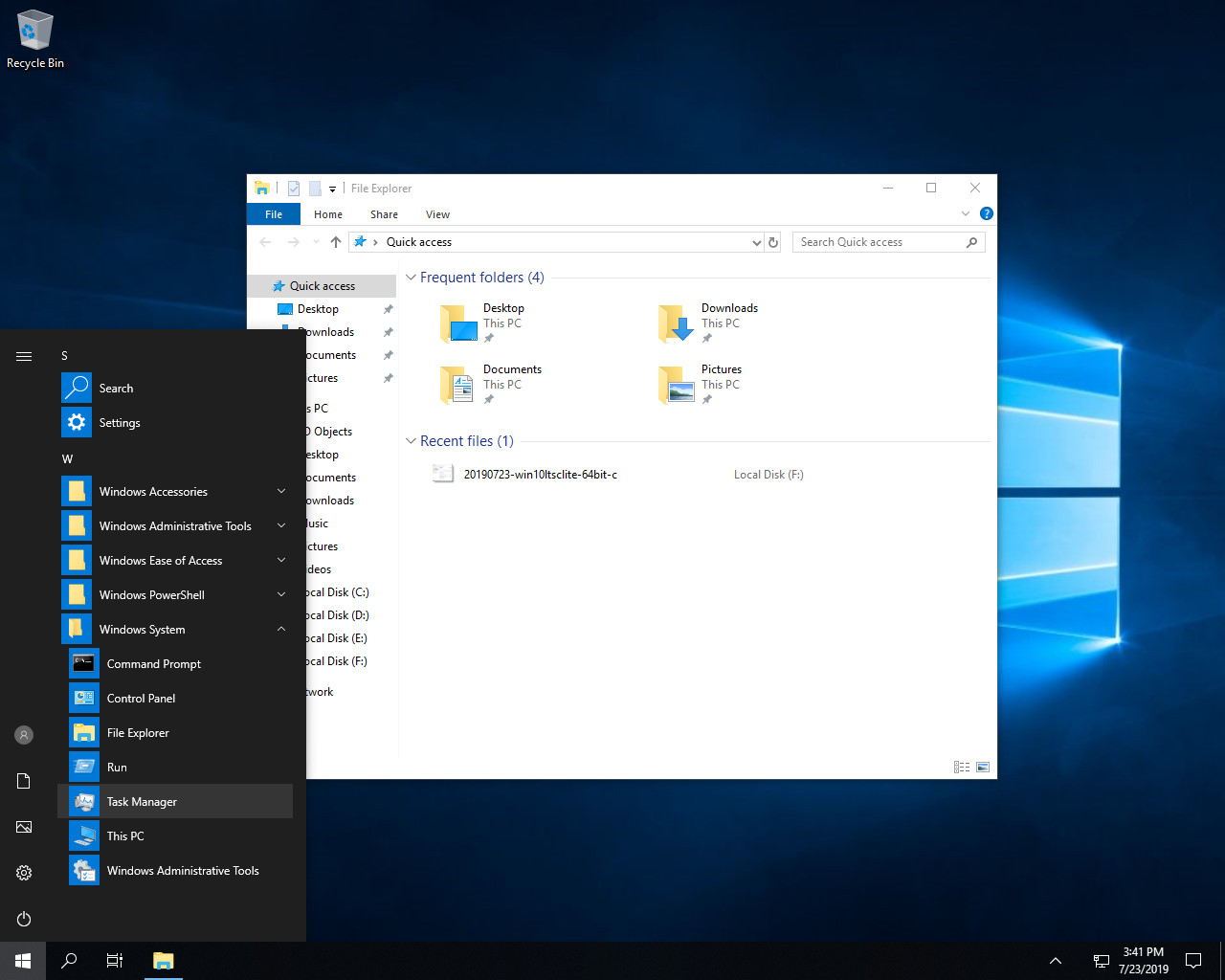
Task: Expand Windows PowerShell folder
Action: pyautogui.click(x=175, y=595)
